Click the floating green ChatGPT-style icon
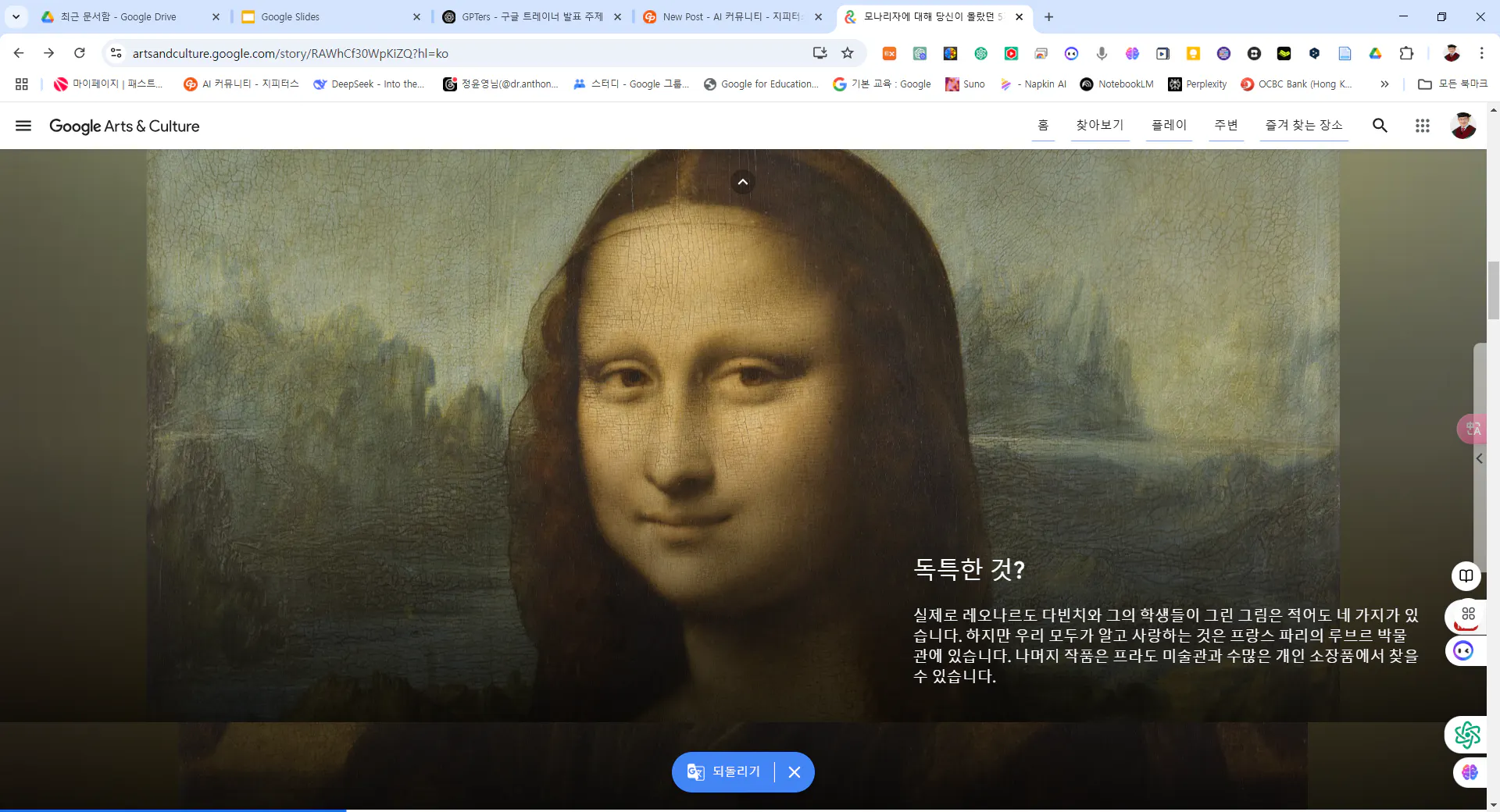Viewport: 1500px width, 812px height. pyautogui.click(x=1466, y=734)
